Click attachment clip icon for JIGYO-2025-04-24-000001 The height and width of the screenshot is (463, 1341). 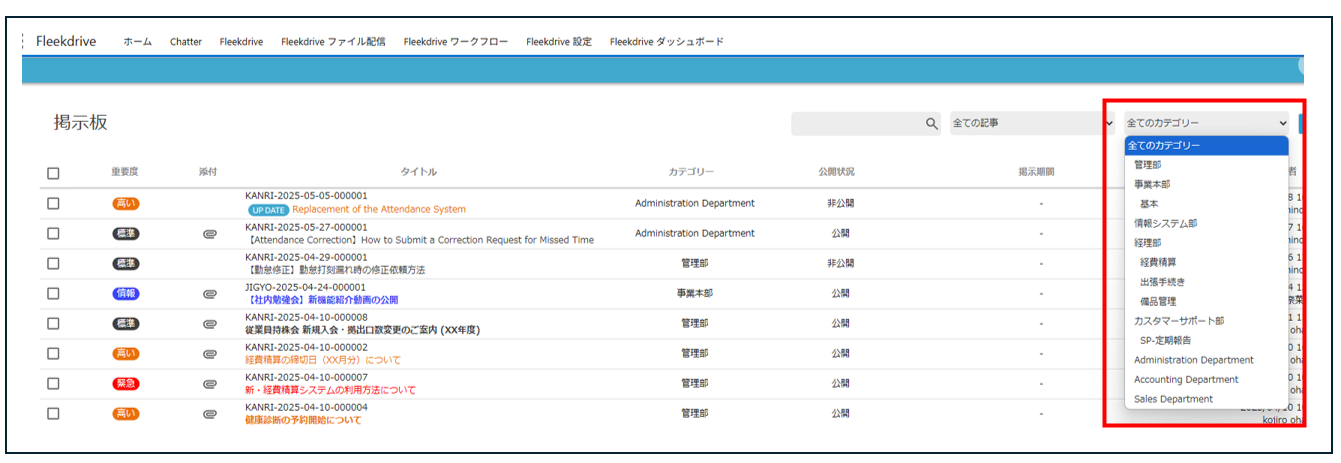point(209,294)
